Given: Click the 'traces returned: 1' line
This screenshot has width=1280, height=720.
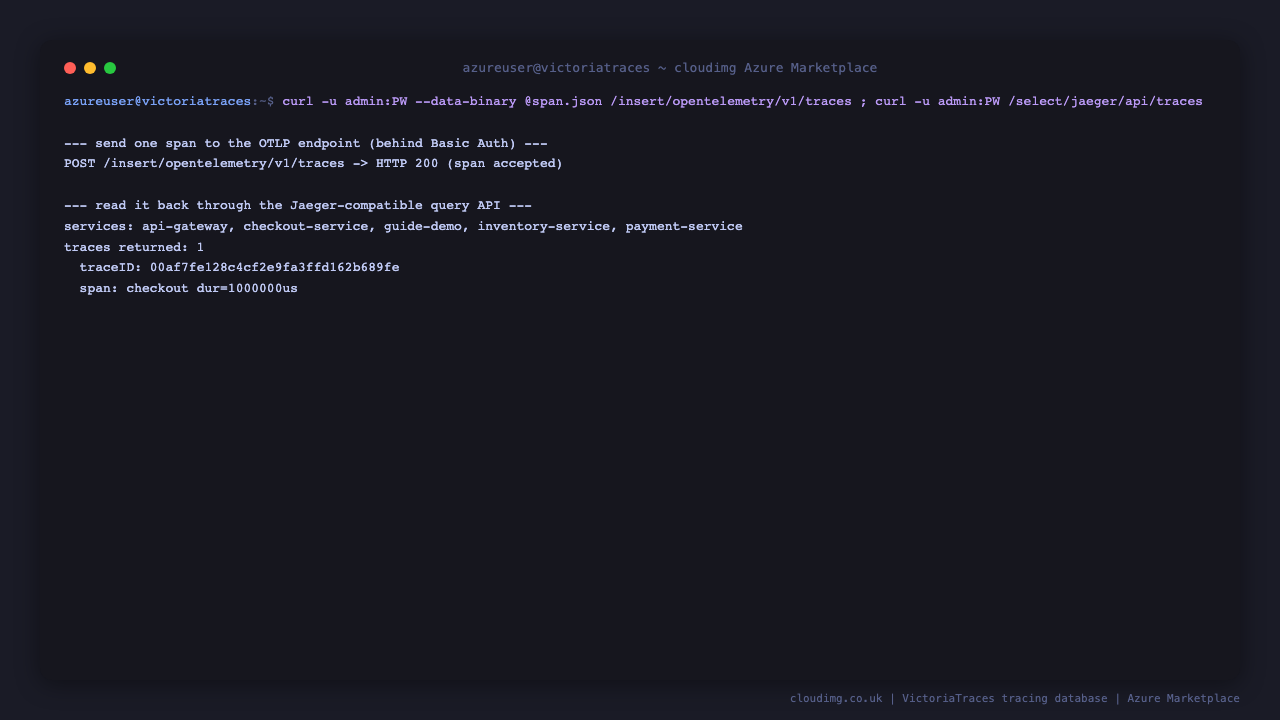Looking at the screenshot, I should coord(134,247).
